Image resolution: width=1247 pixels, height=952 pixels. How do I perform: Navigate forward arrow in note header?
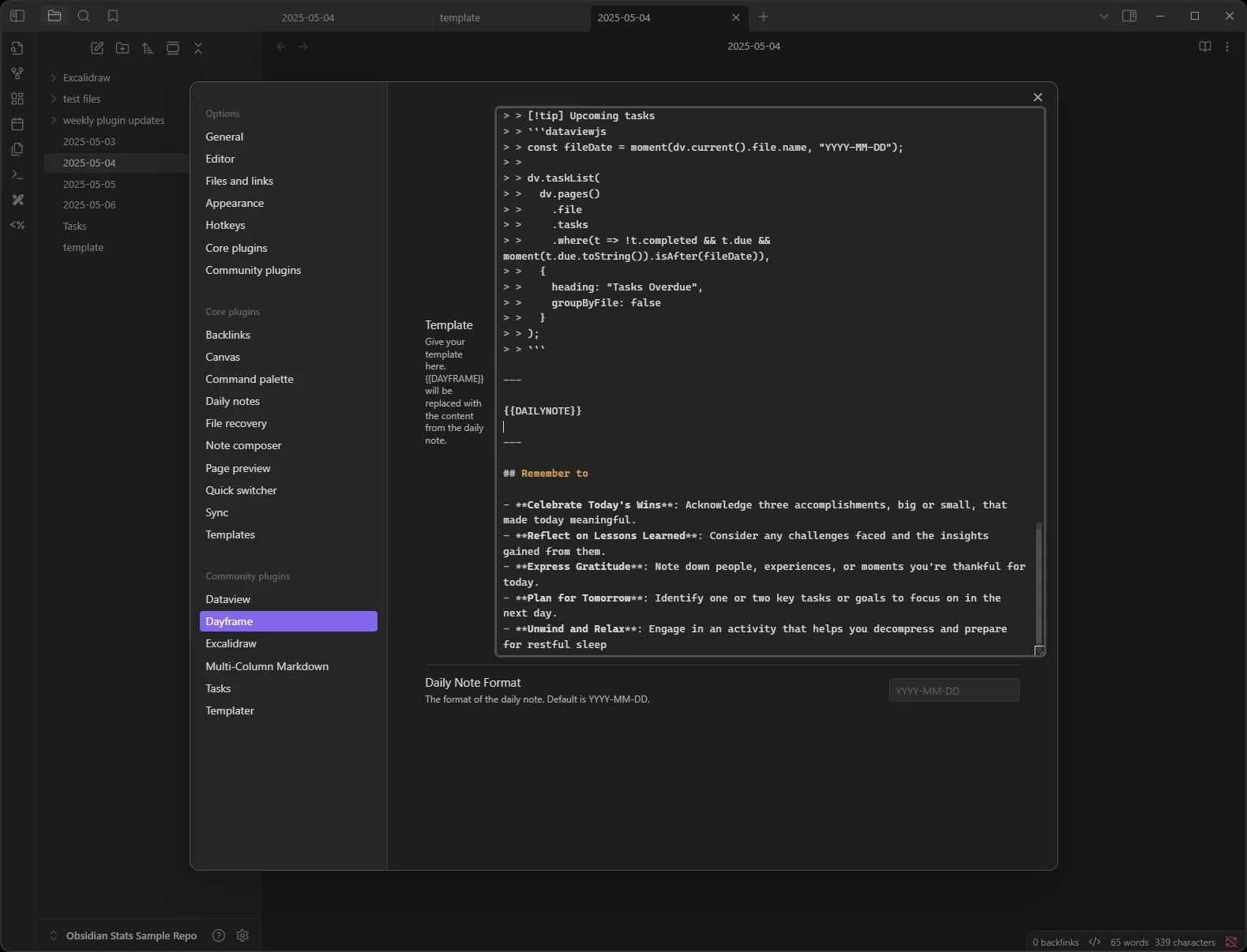[x=303, y=47]
